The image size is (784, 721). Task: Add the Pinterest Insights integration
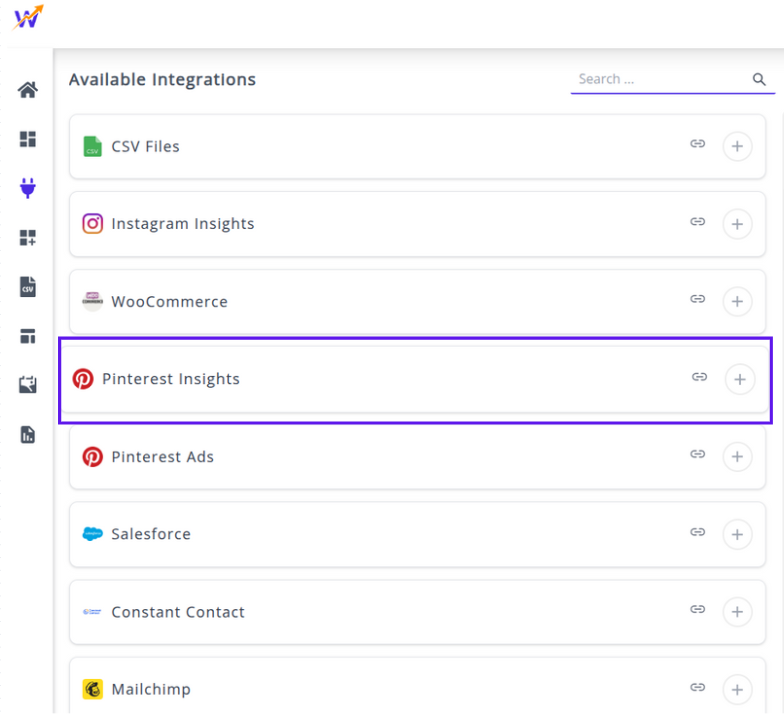click(740, 379)
